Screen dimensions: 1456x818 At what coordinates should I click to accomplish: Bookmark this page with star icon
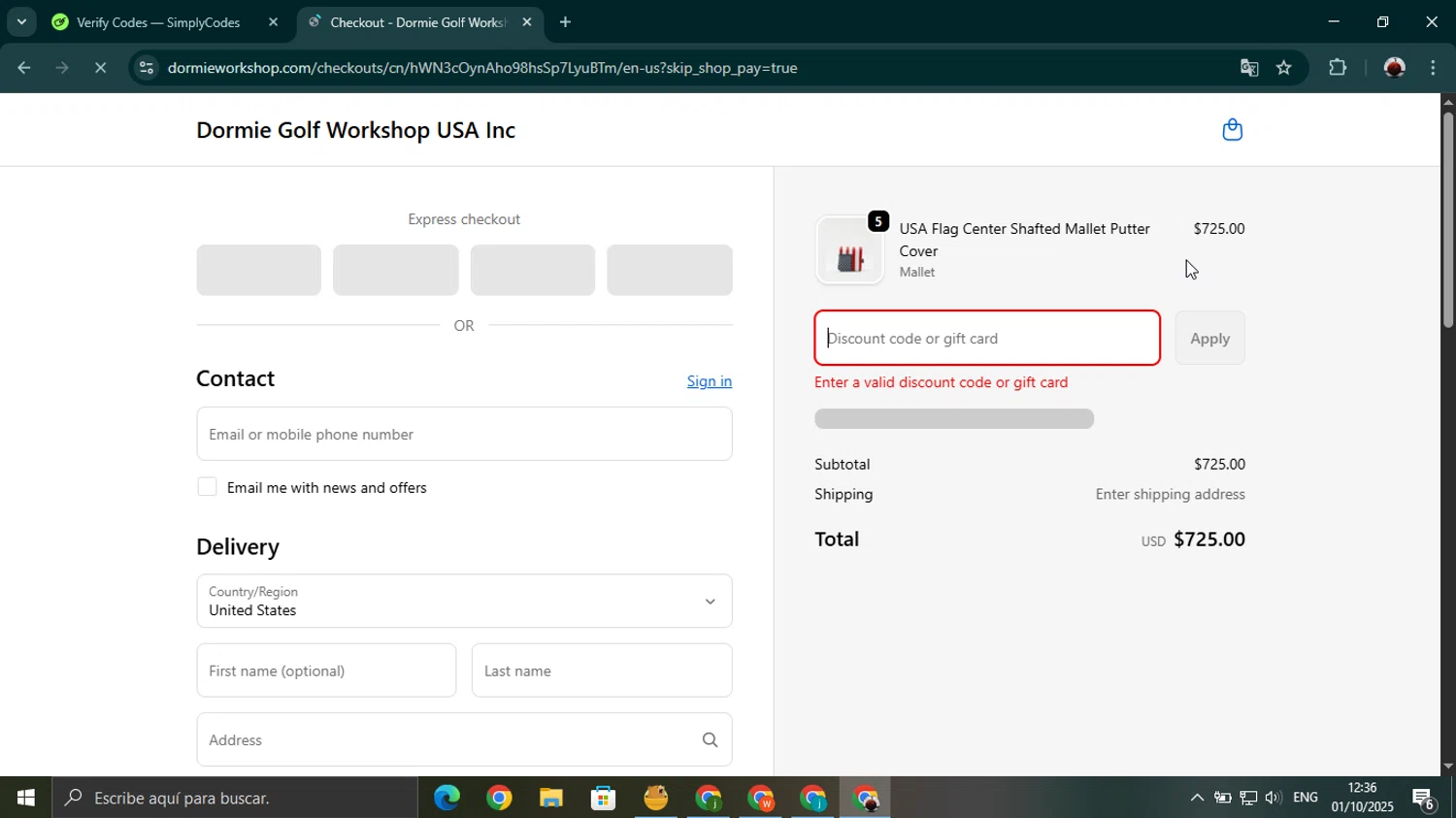(x=1284, y=68)
